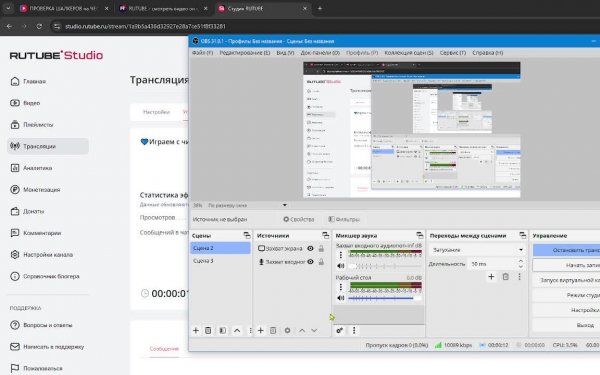Open the transition three-dot properties menu
The height and width of the screenshot is (375, 600).
pyautogui.click(x=519, y=276)
